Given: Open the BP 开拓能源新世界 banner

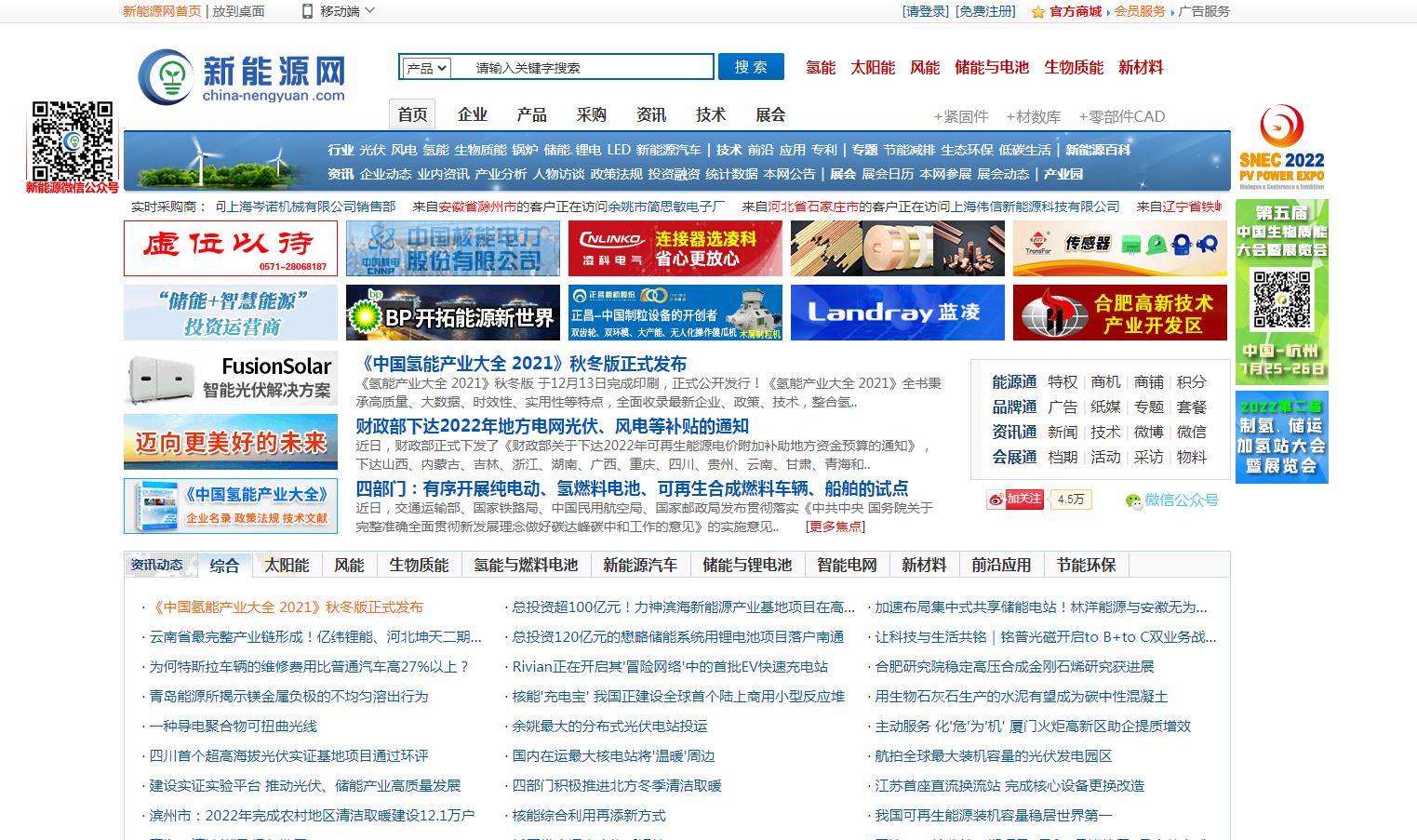Looking at the screenshot, I should (452, 313).
